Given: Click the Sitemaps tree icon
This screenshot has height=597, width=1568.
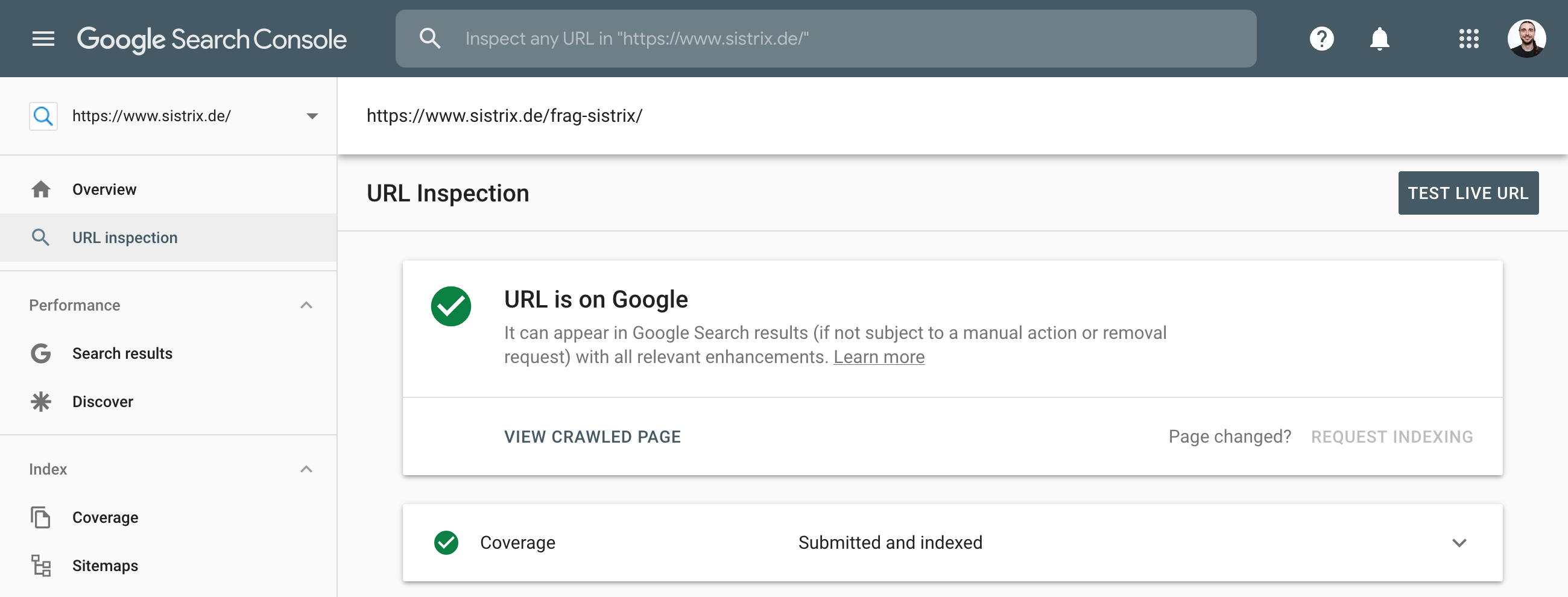Looking at the screenshot, I should (x=41, y=566).
